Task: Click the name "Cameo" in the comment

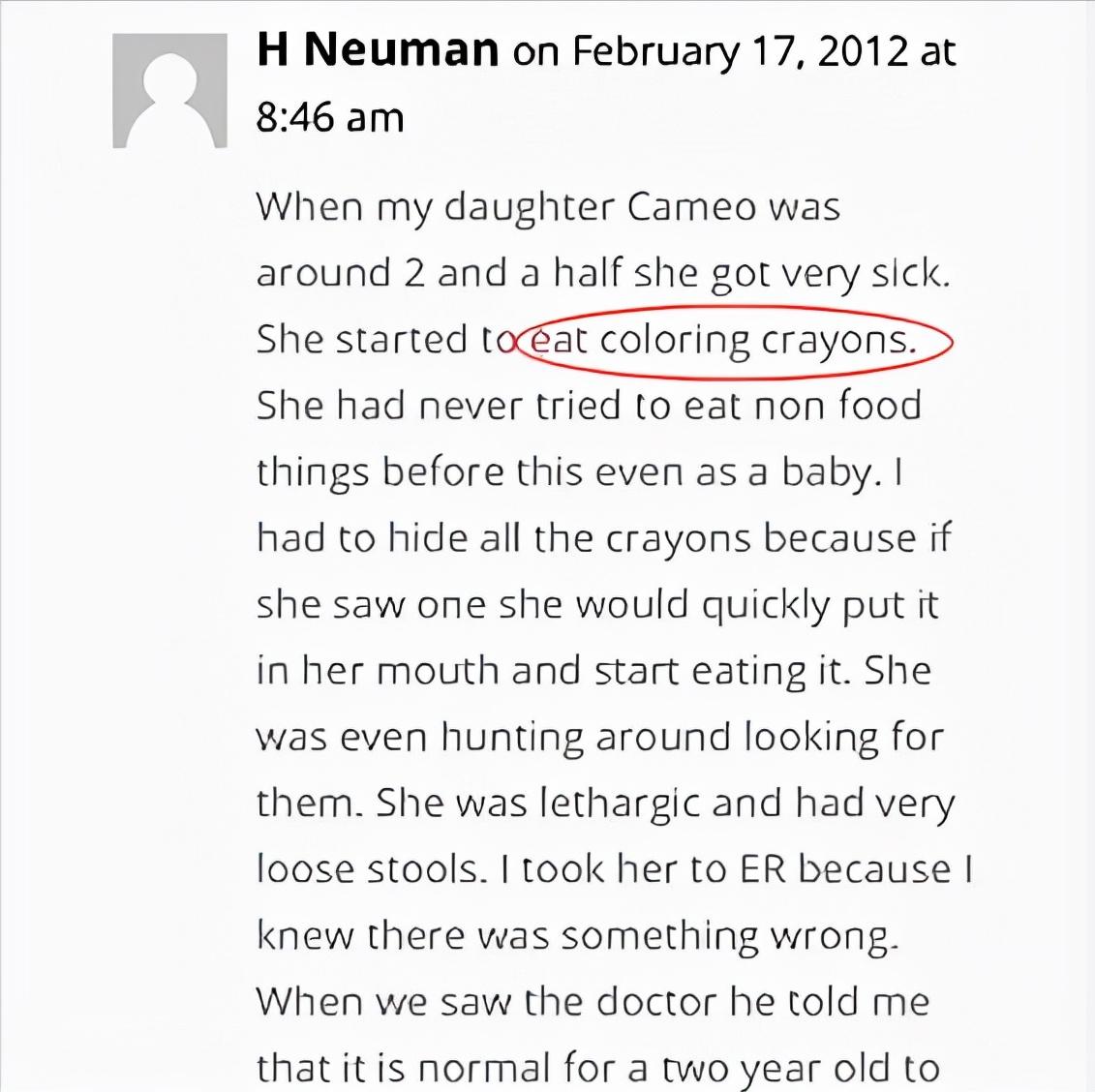Action: [690, 207]
